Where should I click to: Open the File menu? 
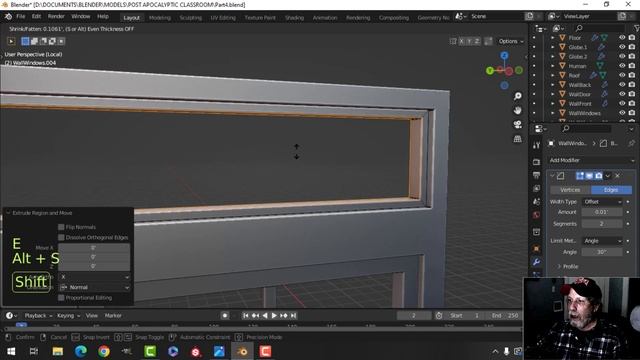tap(20, 17)
